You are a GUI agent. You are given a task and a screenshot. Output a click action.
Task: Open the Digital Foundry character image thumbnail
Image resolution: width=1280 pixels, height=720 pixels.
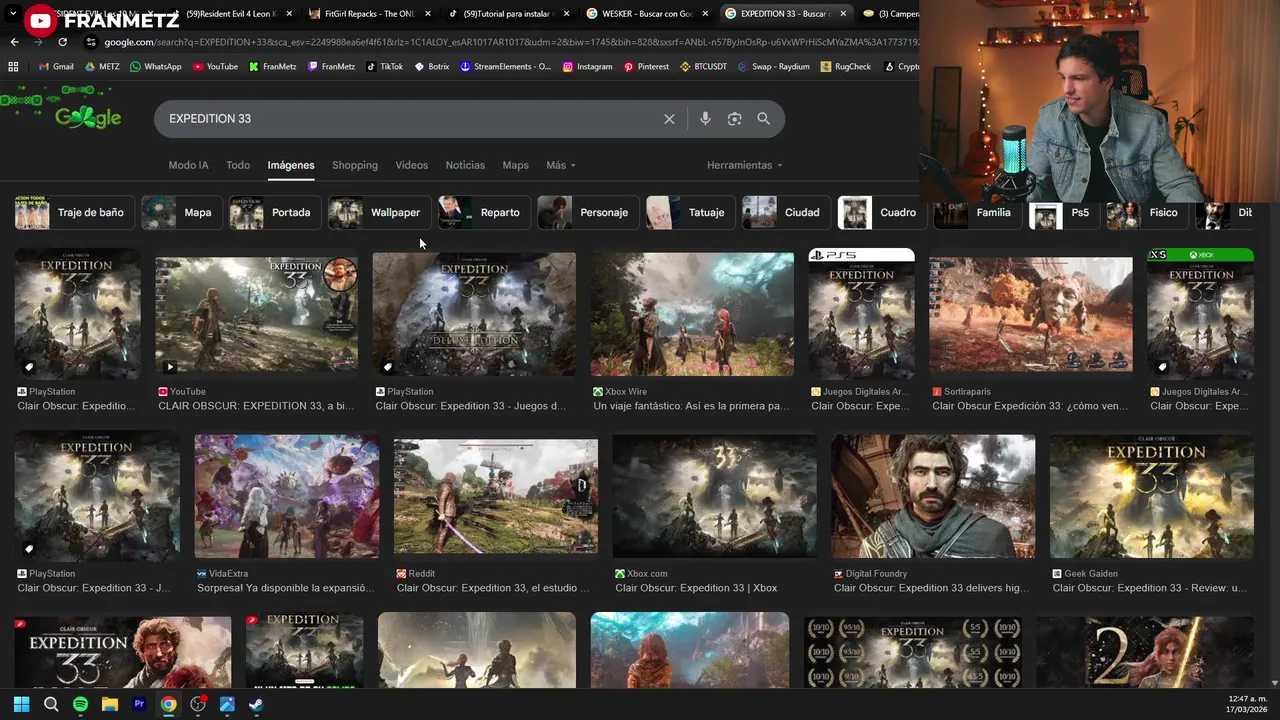click(x=933, y=496)
